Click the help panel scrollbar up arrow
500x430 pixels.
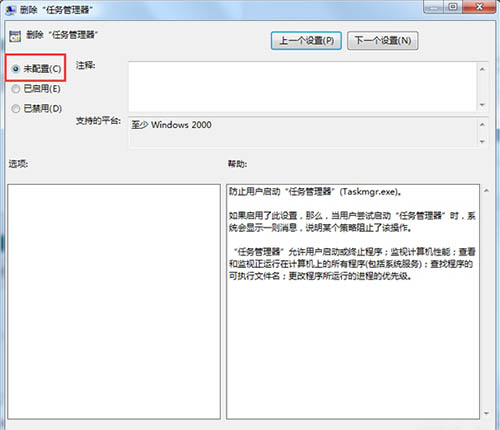pyautogui.click(x=486, y=191)
